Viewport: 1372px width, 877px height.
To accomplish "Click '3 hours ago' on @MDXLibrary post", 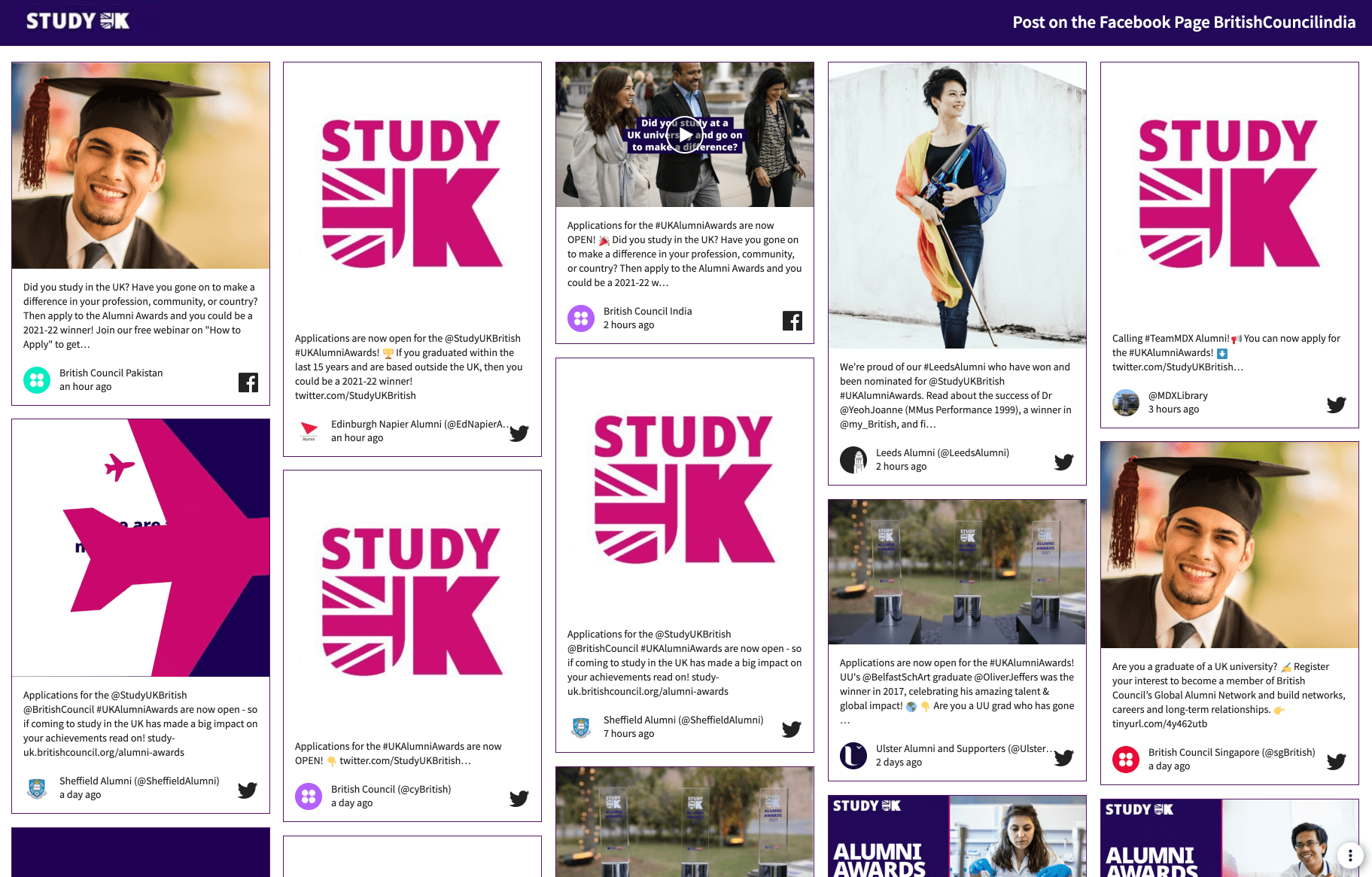I will coord(1173,410).
